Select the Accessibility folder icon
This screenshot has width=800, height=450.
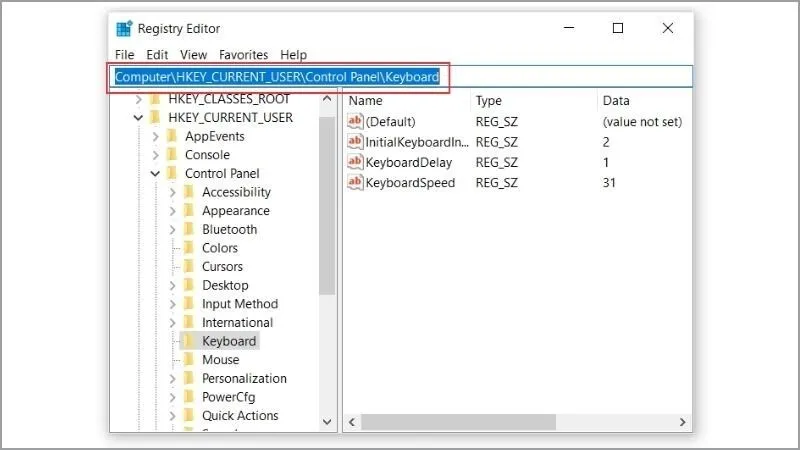click(x=189, y=192)
